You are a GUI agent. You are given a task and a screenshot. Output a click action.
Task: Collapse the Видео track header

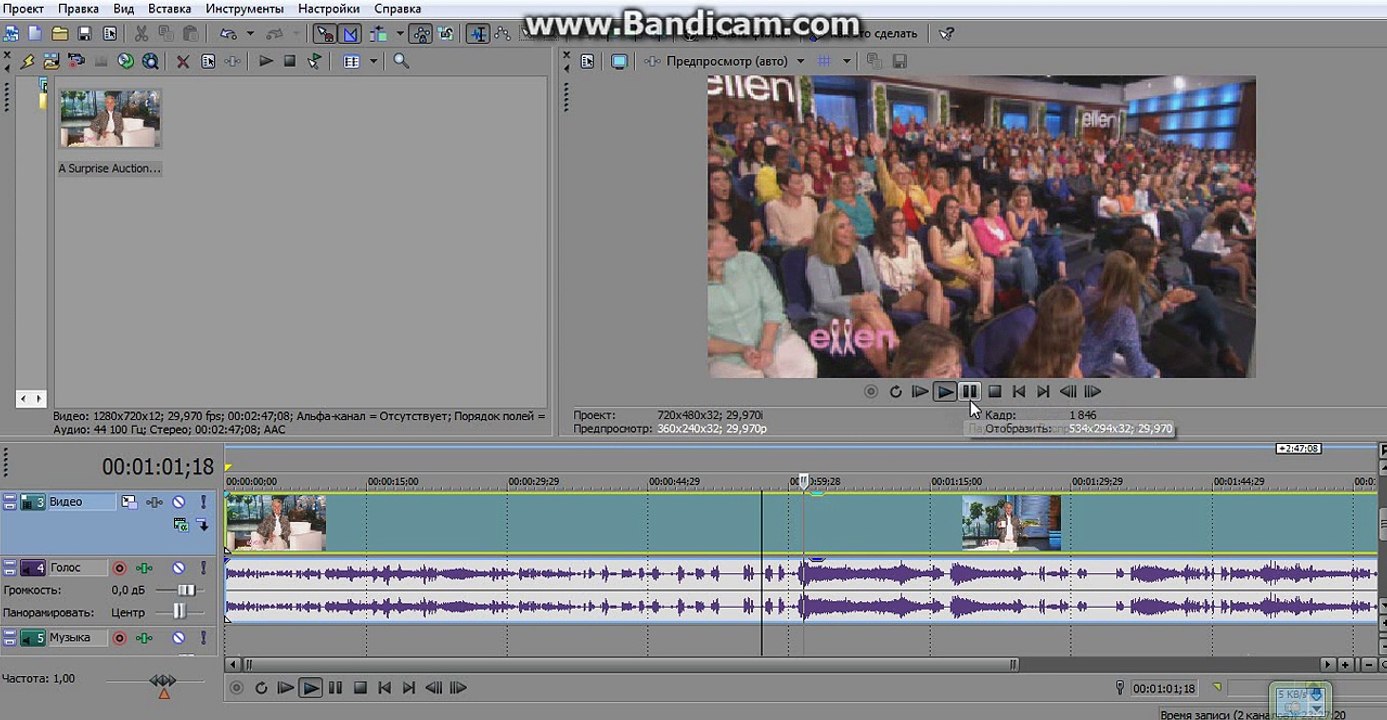10,502
